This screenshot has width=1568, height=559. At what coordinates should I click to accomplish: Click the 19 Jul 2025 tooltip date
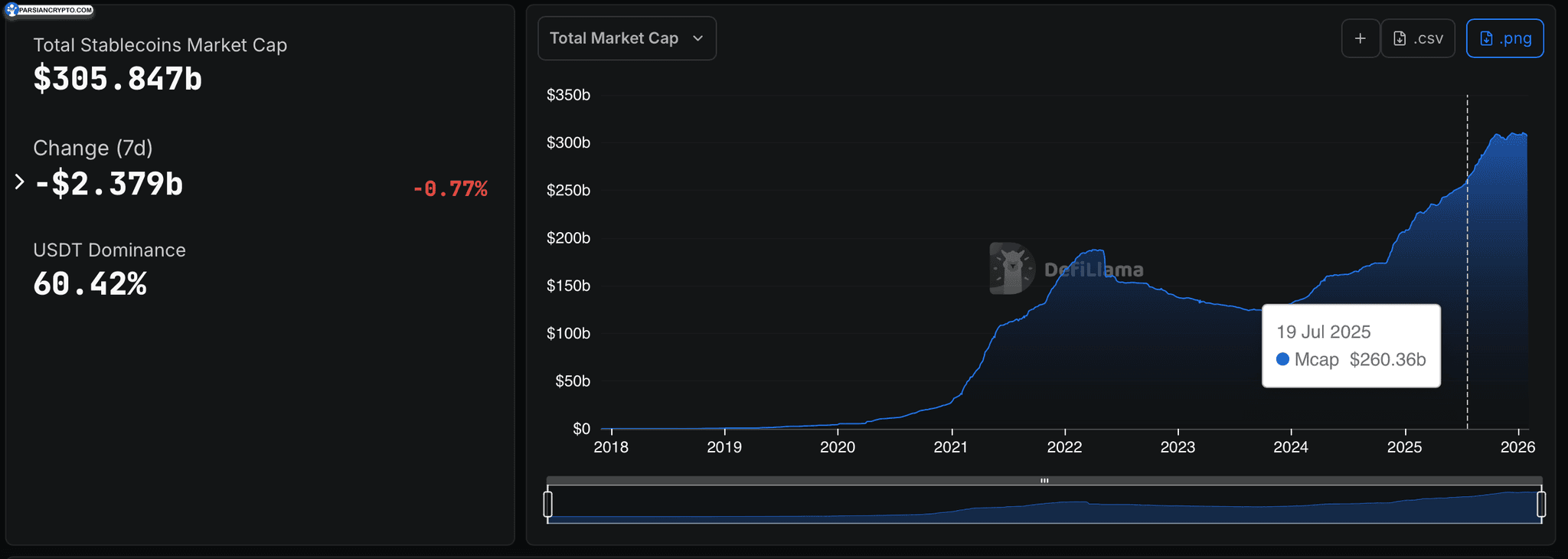point(1323,332)
